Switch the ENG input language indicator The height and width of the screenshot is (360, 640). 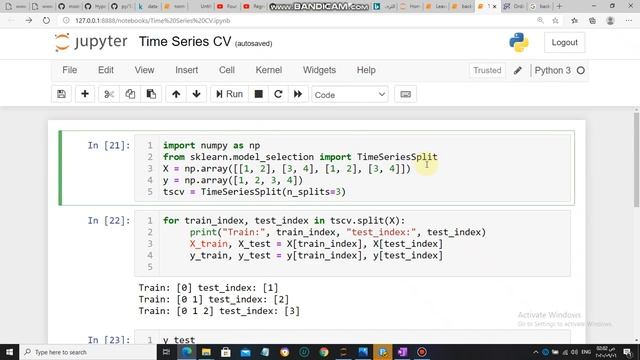[586, 352]
